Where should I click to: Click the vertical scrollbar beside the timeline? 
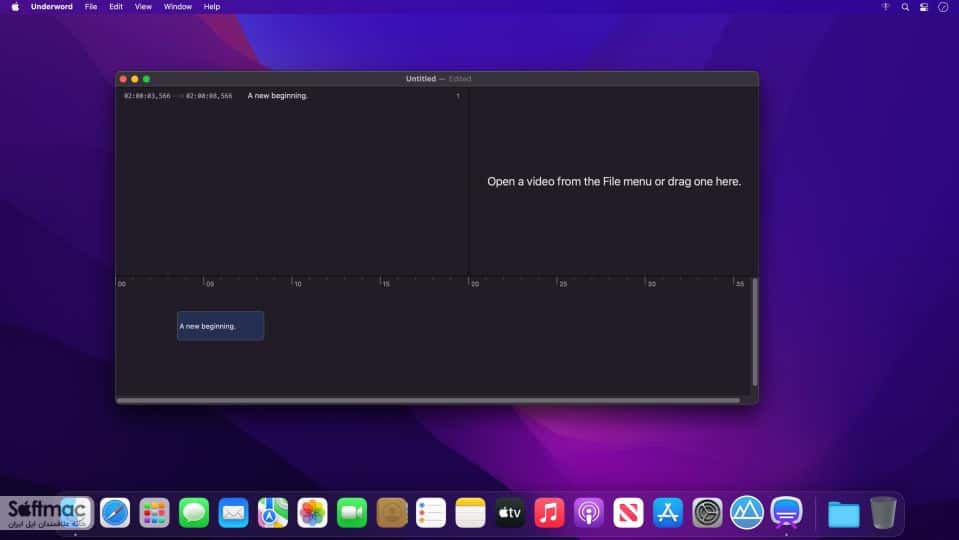(x=755, y=332)
